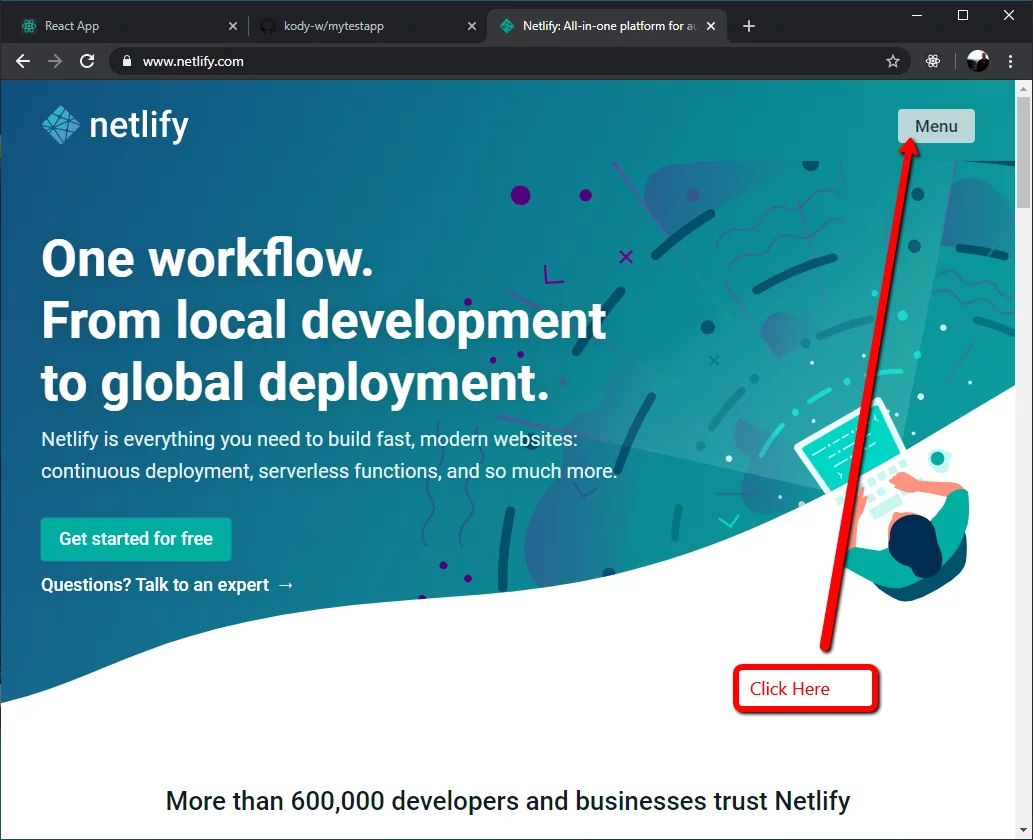Bookmark this page with the star icon
Image resolution: width=1033 pixels, height=840 pixels.
tap(893, 61)
